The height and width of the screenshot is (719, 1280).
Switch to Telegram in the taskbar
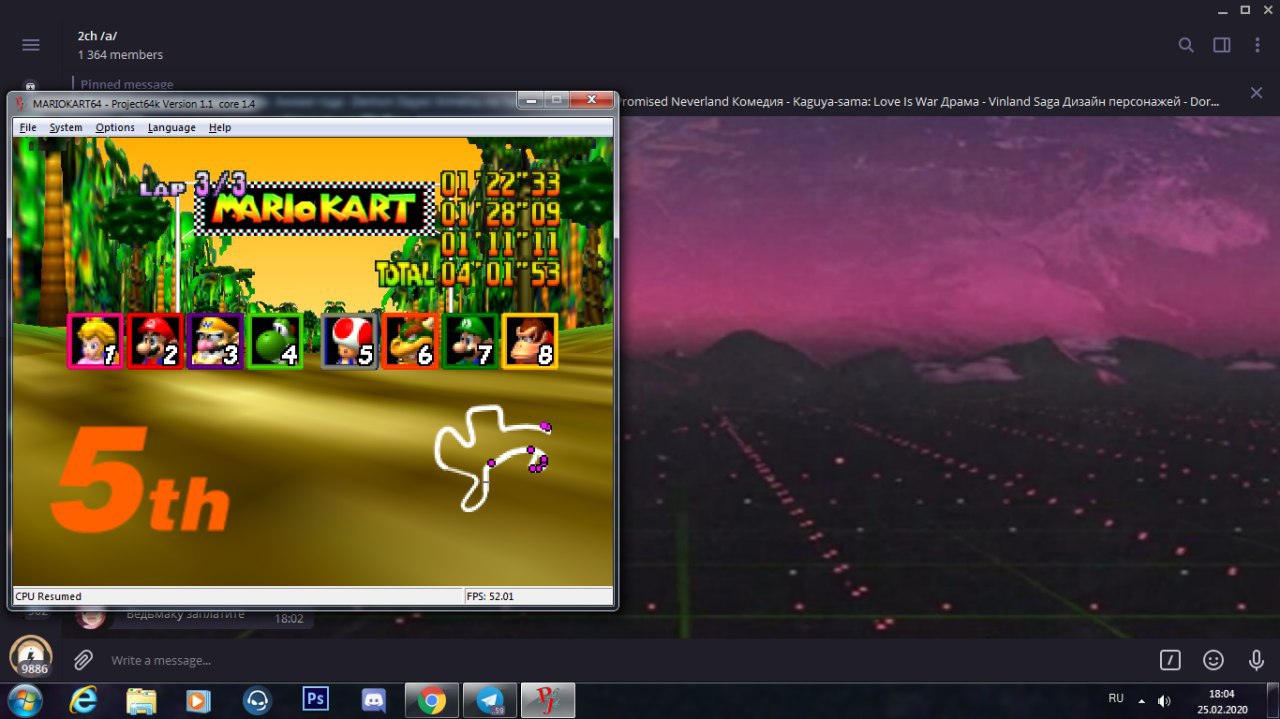[490, 700]
